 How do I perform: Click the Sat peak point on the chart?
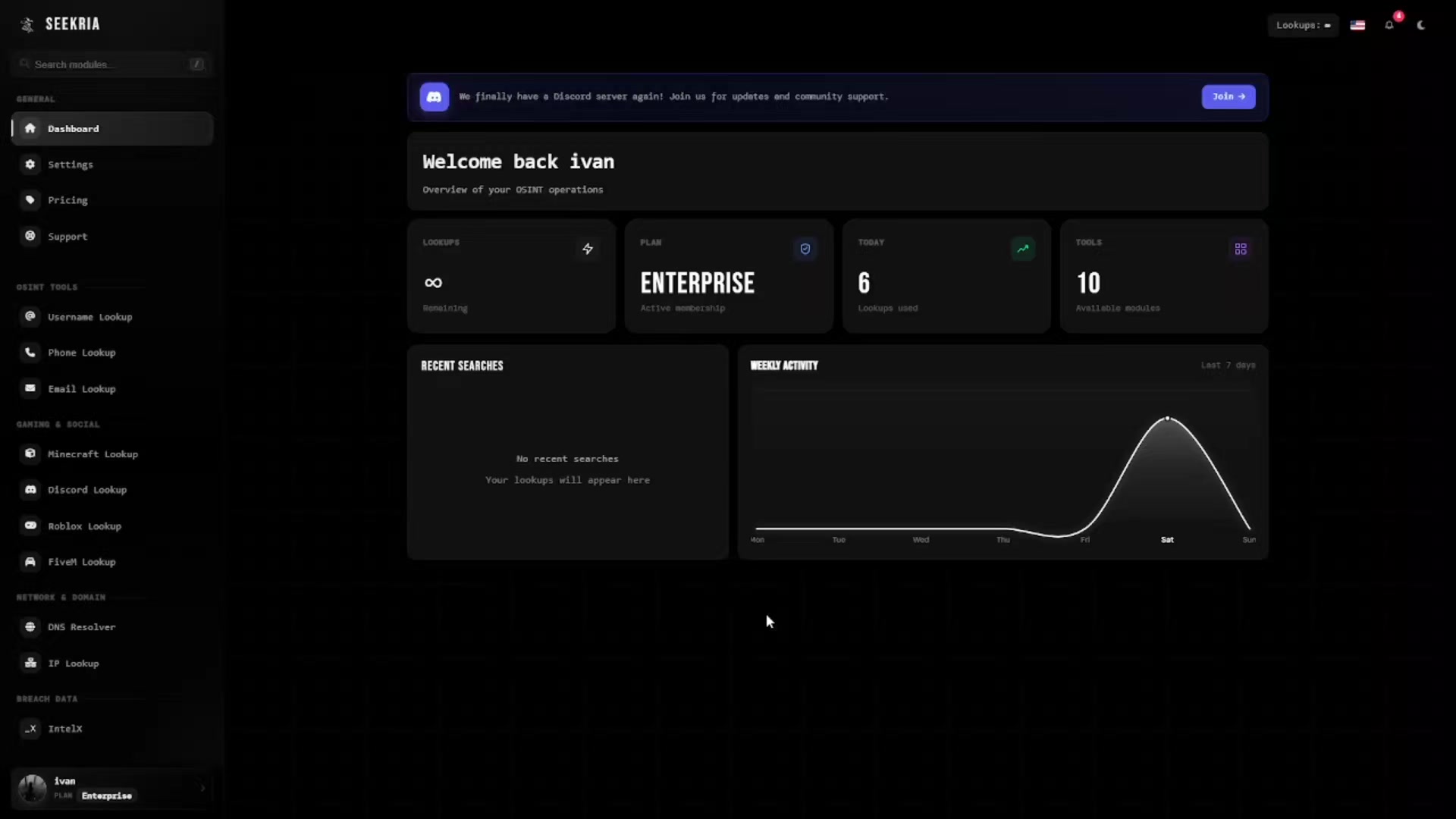point(1168,419)
